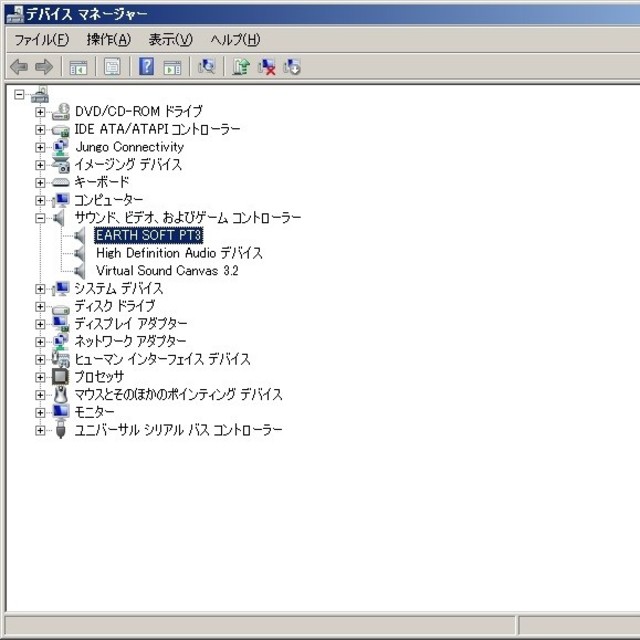This screenshot has width=640, height=640.
Task: Click the Uninstall device red X icon
Action: [267, 67]
